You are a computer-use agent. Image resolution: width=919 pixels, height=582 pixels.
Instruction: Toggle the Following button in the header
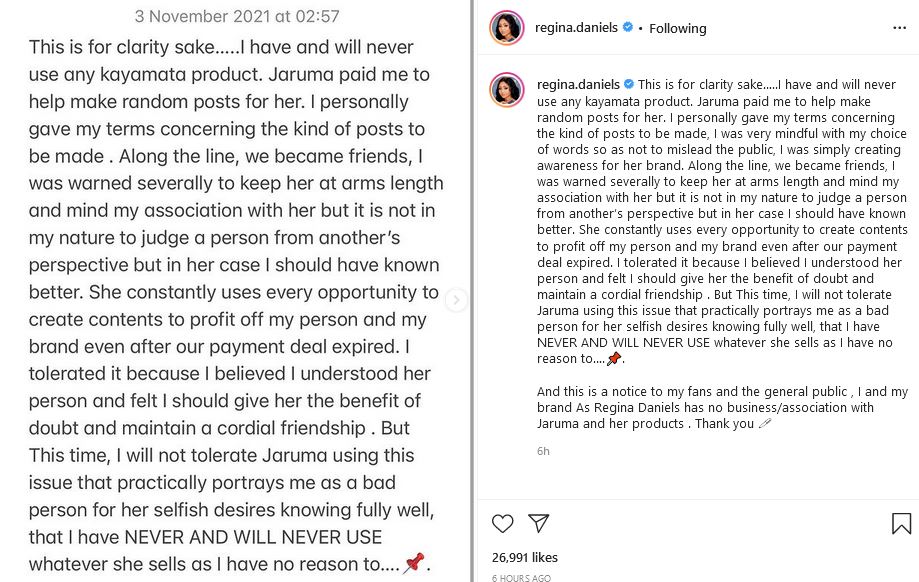(x=677, y=28)
